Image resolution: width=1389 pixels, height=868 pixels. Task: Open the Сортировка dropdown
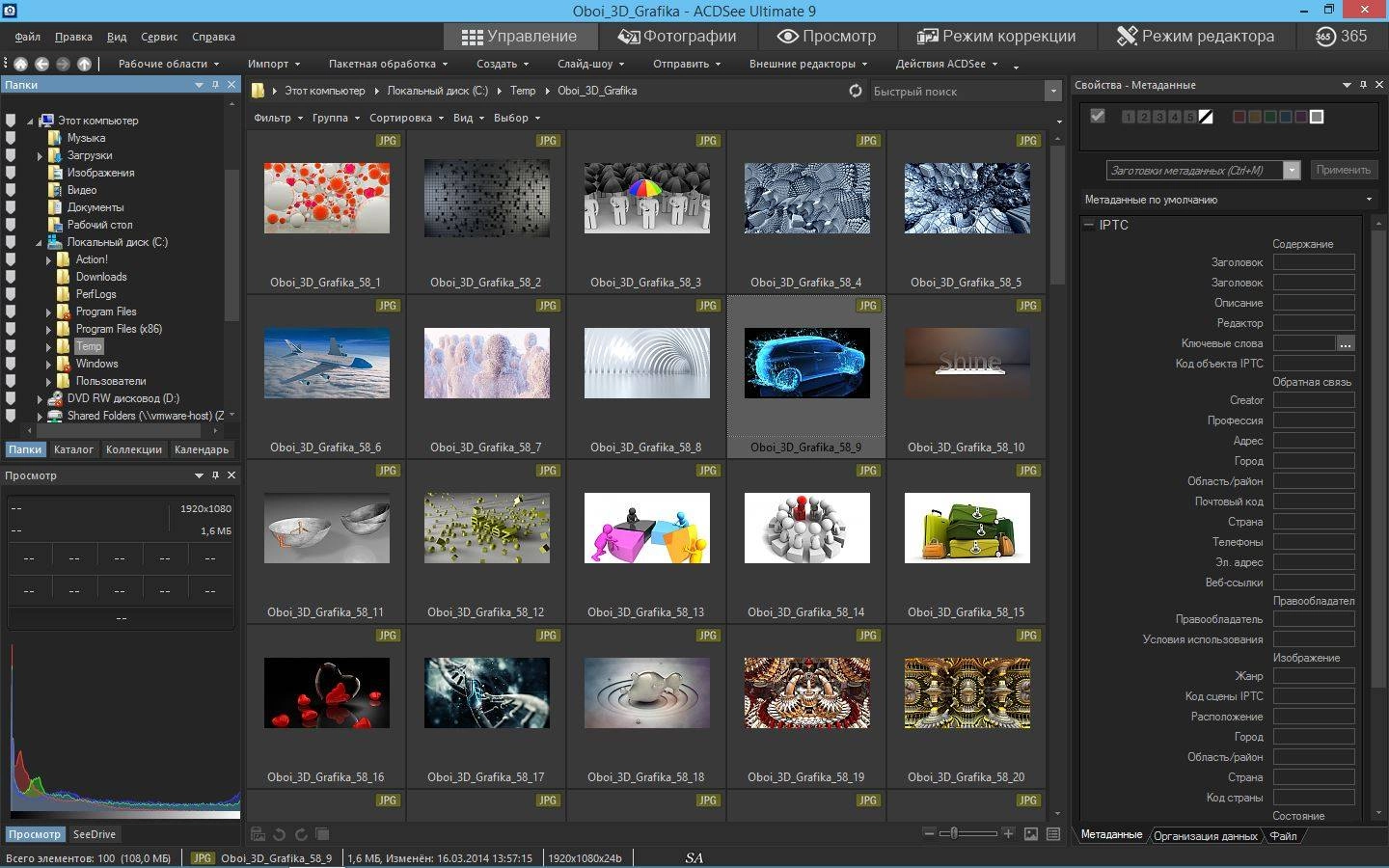click(x=405, y=118)
